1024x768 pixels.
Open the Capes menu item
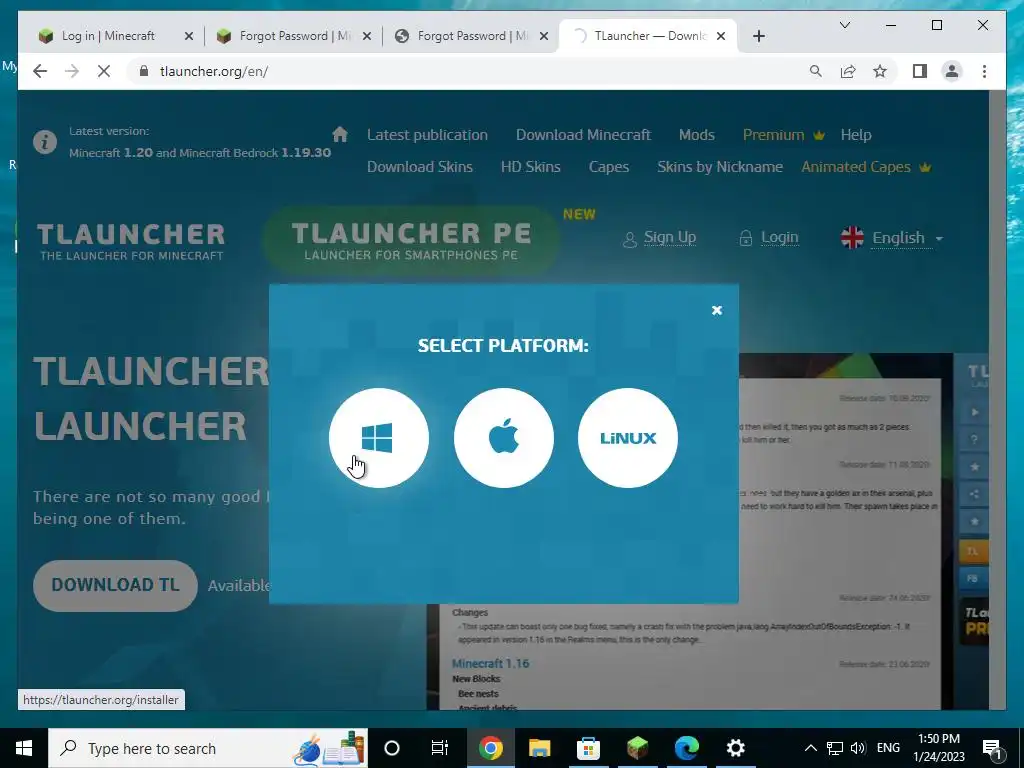[609, 167]
